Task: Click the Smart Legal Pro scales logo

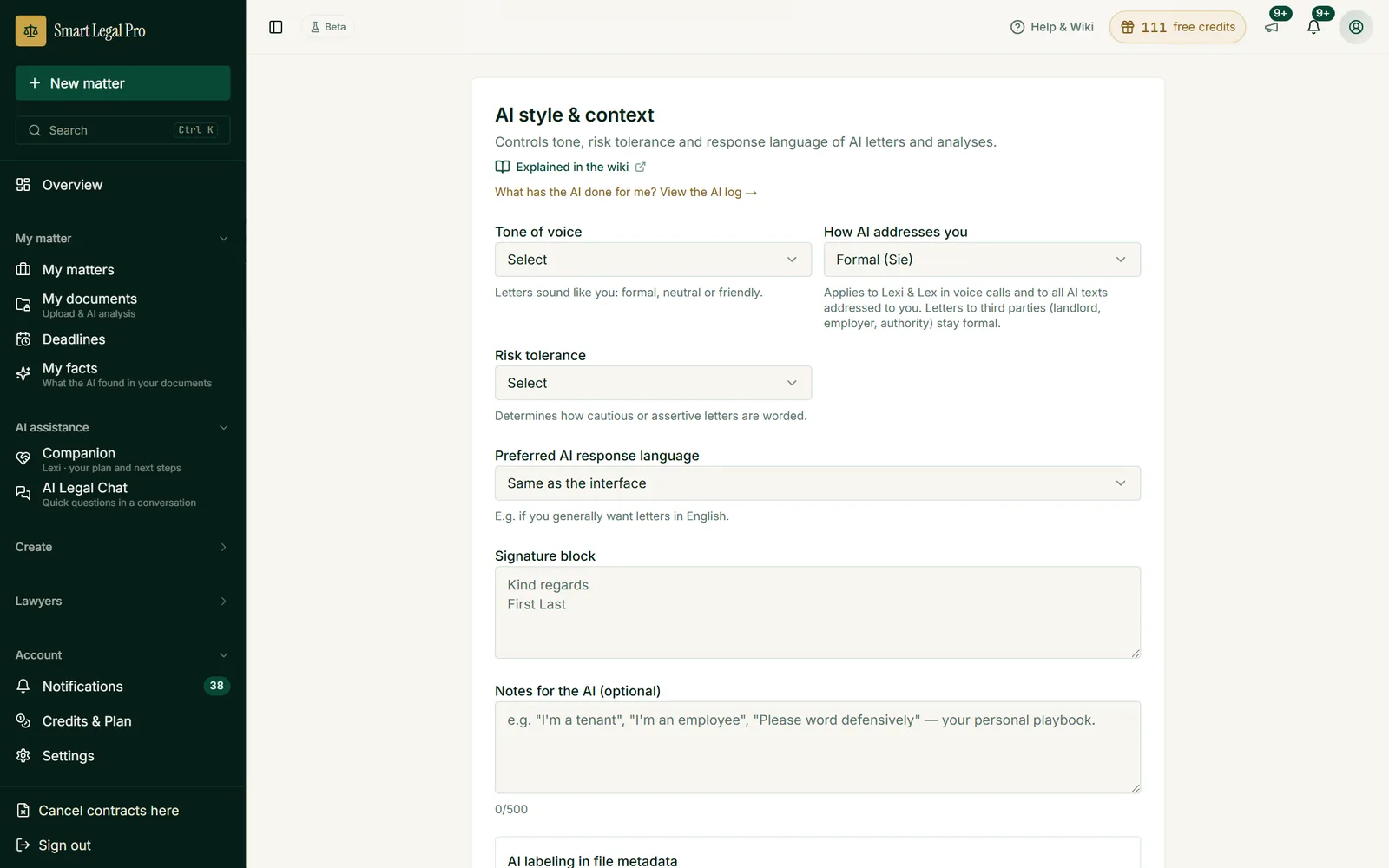Action: point(31,31)
